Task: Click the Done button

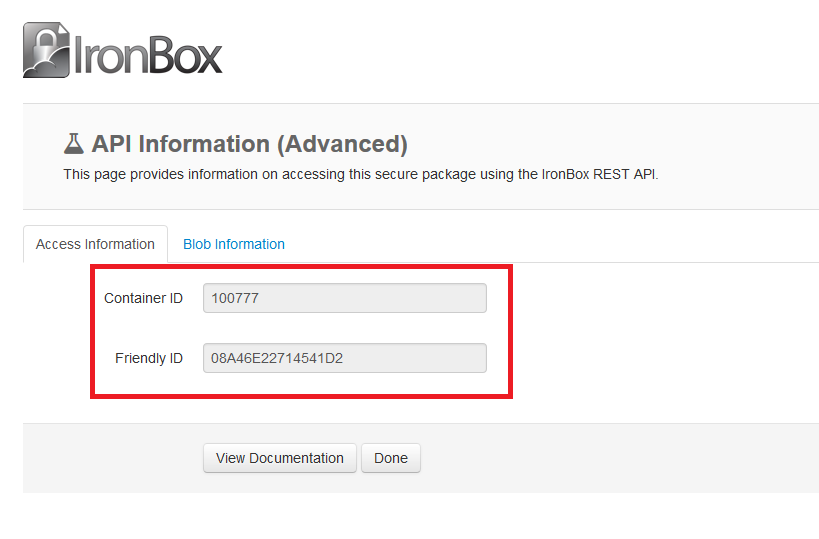Action: [391, 458]
